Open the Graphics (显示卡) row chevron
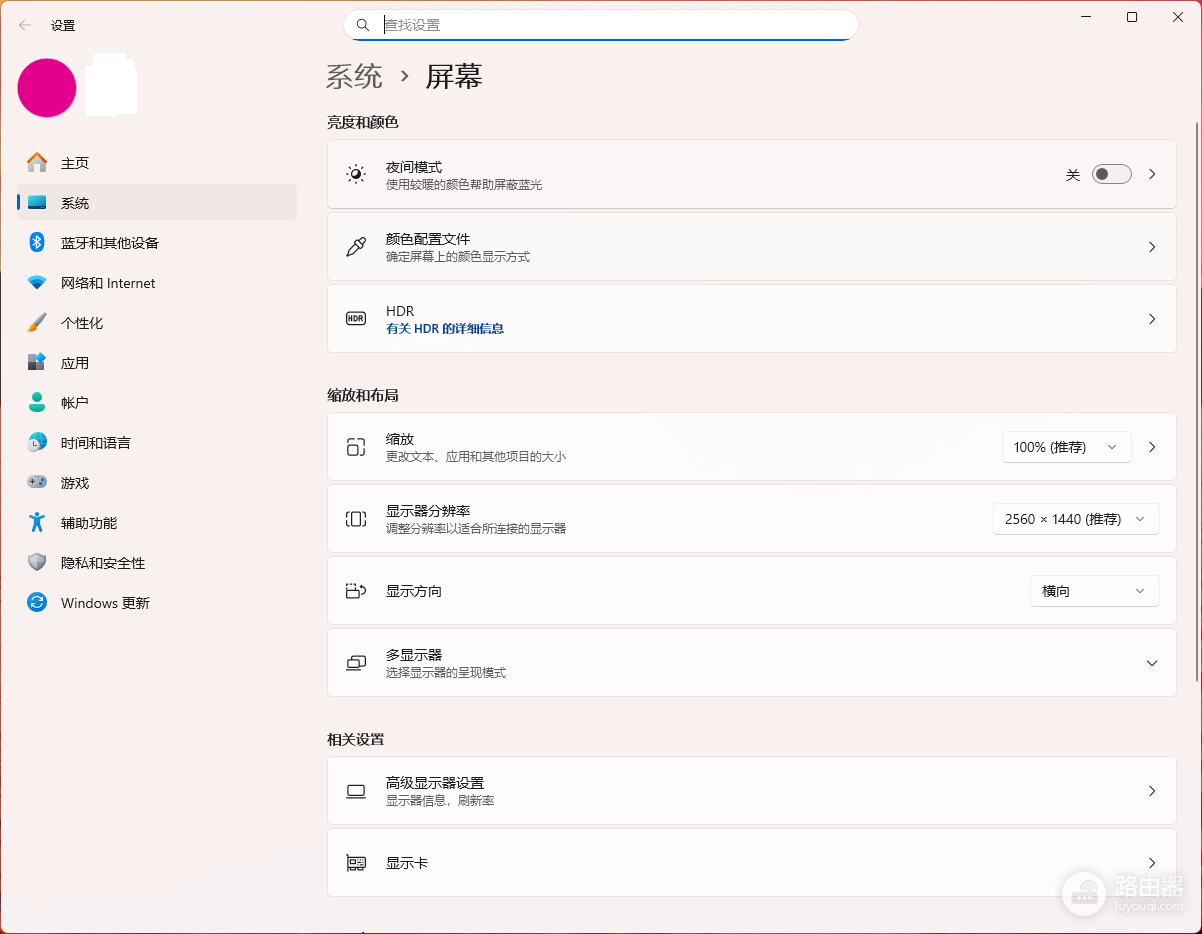This screenshot has width=1202, height=934. click(1152, 863)
